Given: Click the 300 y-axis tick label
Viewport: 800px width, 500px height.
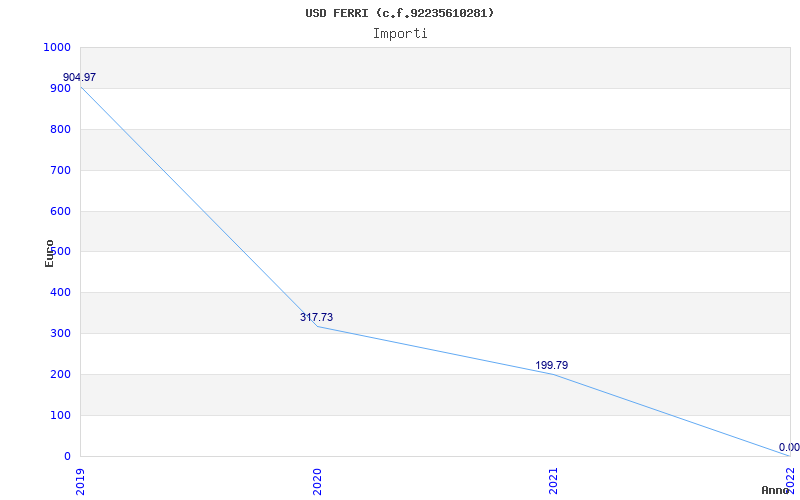Looking at the screenshot, I should click(x=60, y=334).
